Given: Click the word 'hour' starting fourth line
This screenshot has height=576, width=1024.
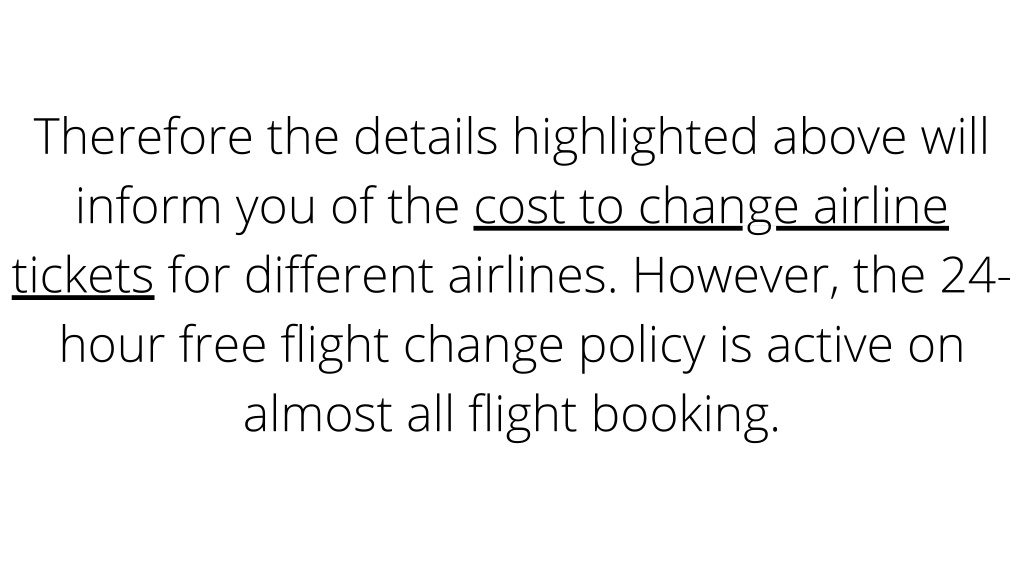Looking at the screenshot, I should (111, 345).
